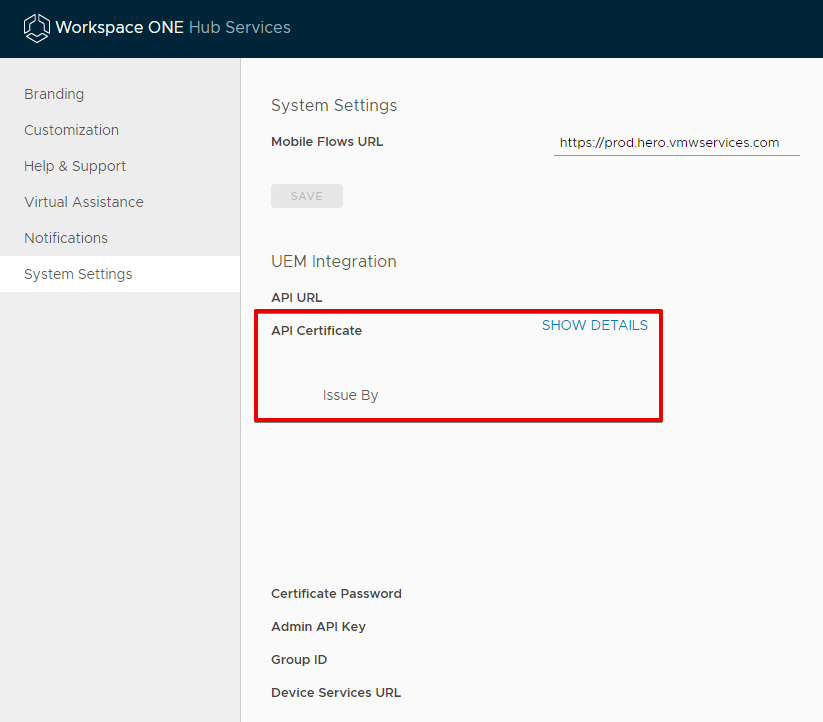Navigate to Notifications settings
The width and height of the screenshot is (823, 722).
[66, 238]
